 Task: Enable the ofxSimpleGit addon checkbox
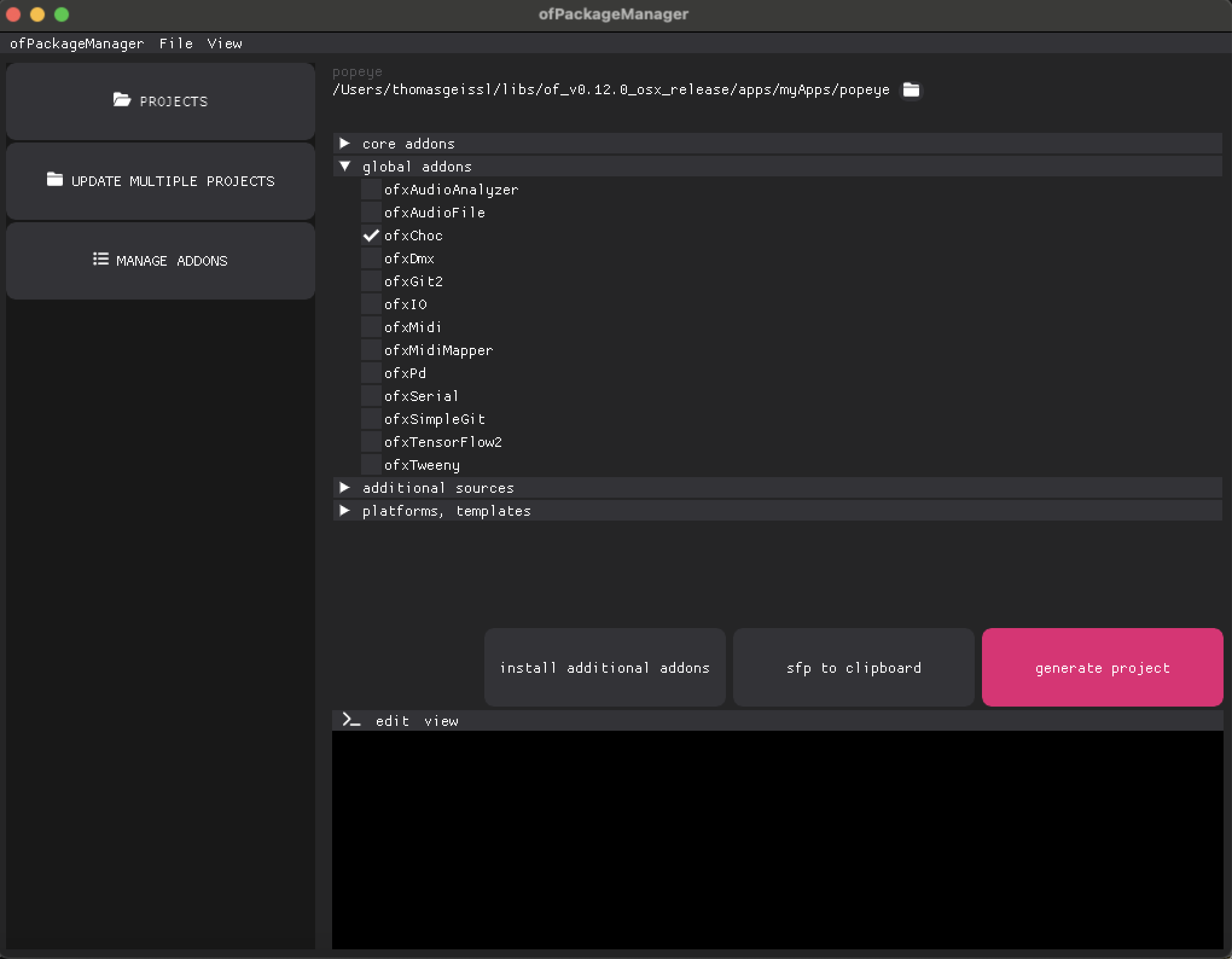(x=371, y=419)
